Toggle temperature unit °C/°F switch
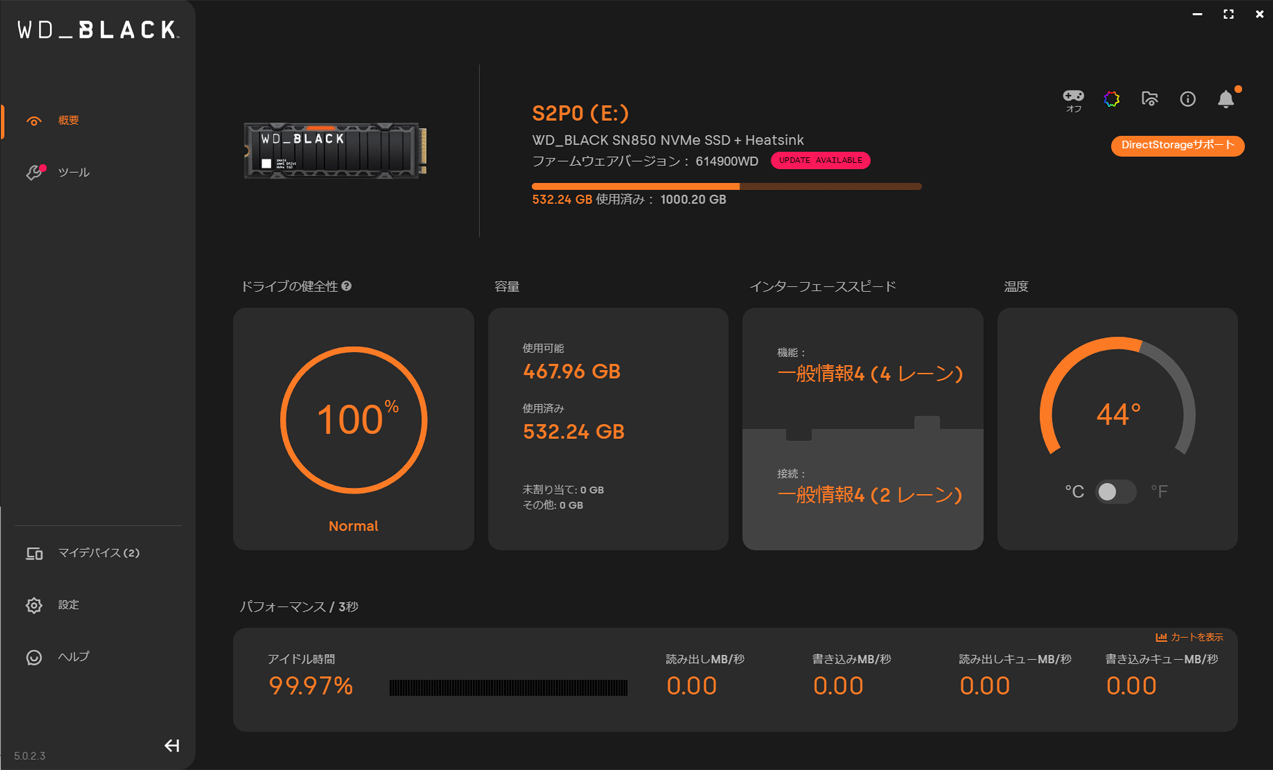 click(x=1116, y=492)
